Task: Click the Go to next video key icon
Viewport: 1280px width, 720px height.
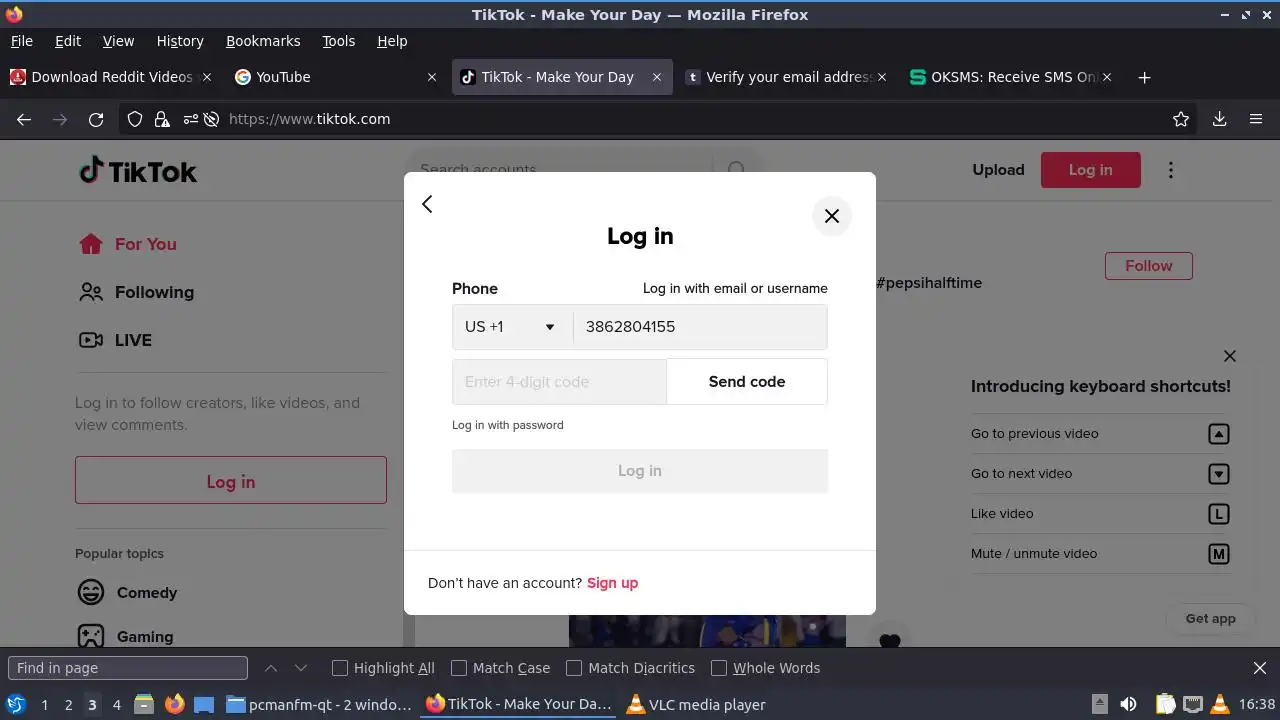Action: point(1218,474)
